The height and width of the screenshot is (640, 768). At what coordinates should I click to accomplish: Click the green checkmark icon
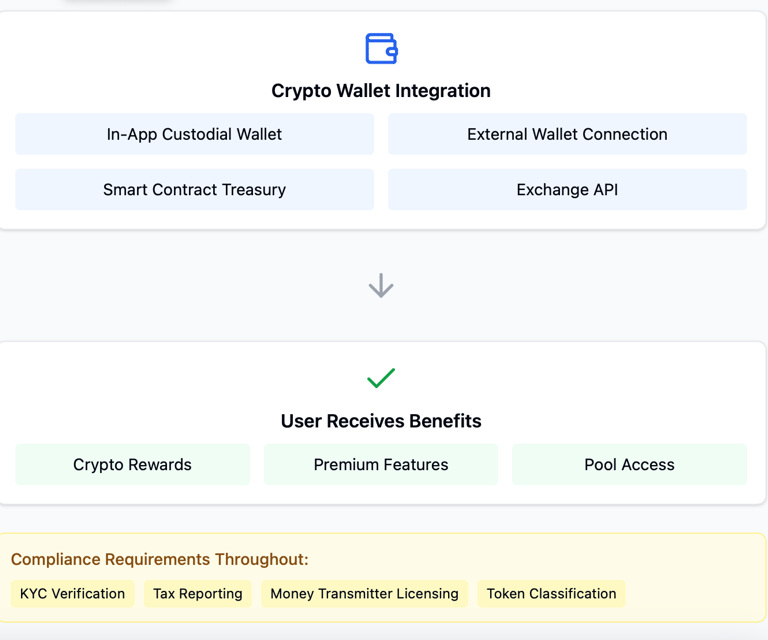(x=381, y=378)
